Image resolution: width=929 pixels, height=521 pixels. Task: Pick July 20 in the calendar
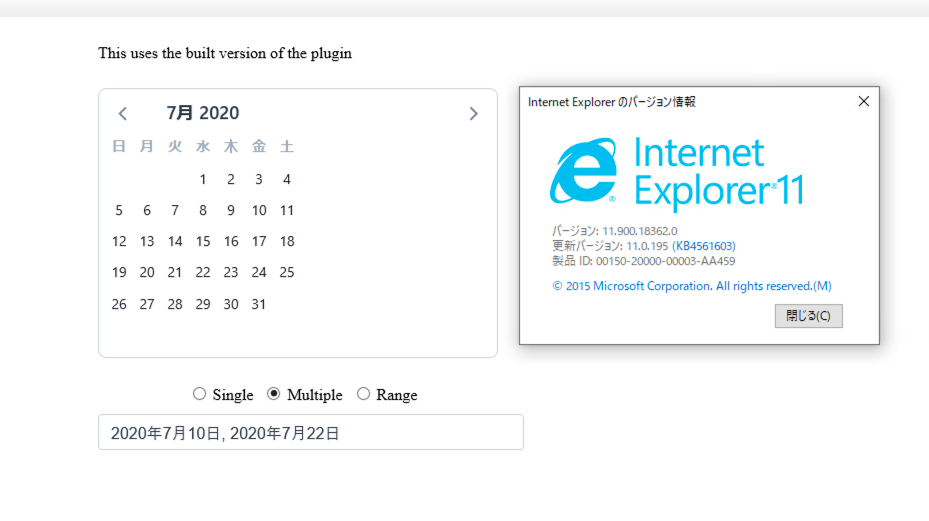click(147, 272)
